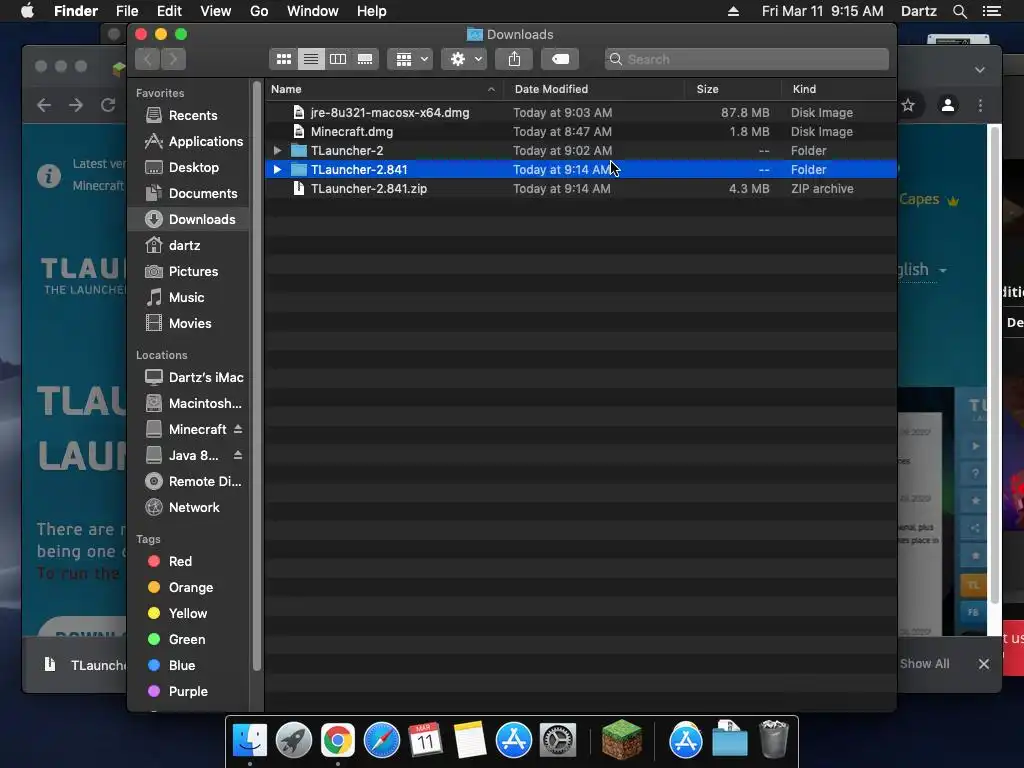1024x768 pixels.
Task: Sort by Size column header
Action: 733,89
